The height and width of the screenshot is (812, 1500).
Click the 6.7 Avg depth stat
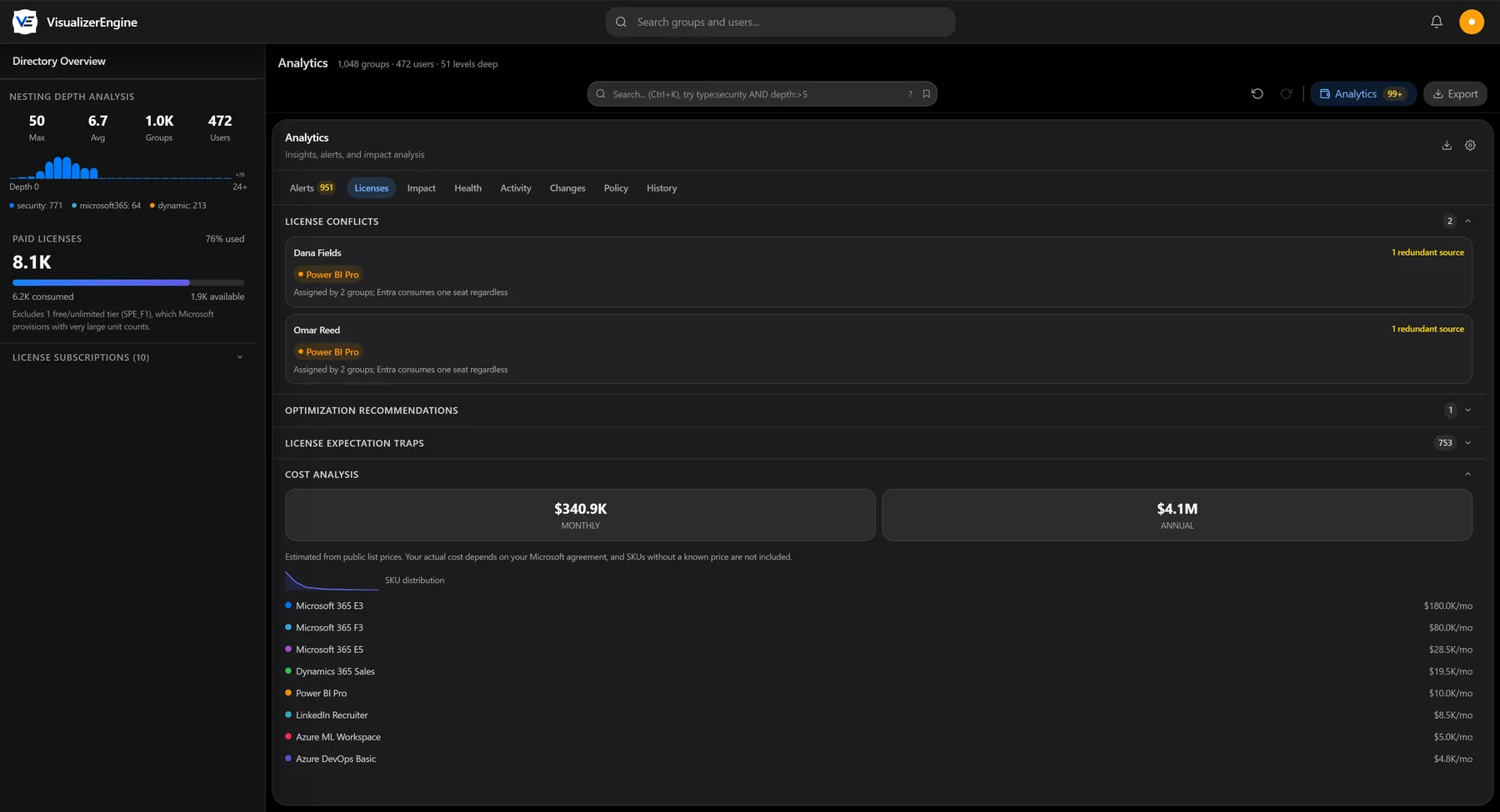[97, 127]
